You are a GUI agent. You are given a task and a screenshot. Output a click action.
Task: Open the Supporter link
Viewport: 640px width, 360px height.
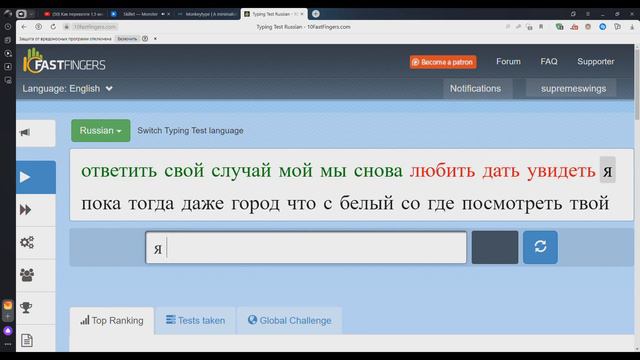pyautogui.click(x=596, y=62)
